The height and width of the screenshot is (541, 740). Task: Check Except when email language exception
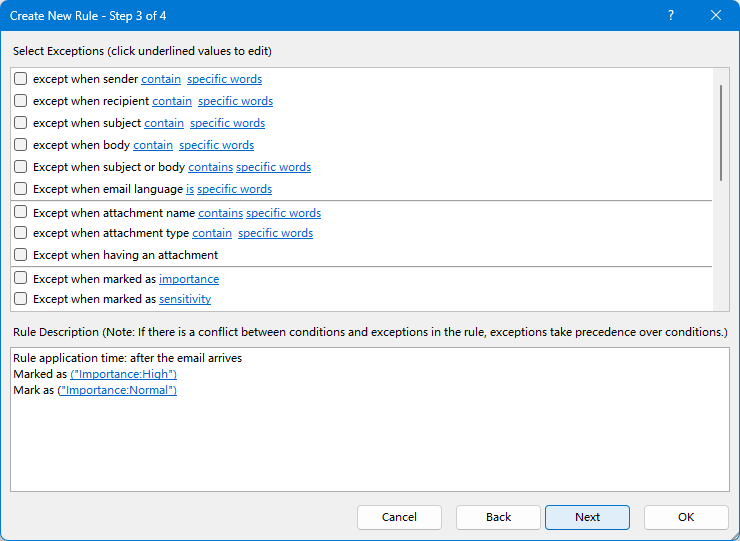(x=20, y=189)
